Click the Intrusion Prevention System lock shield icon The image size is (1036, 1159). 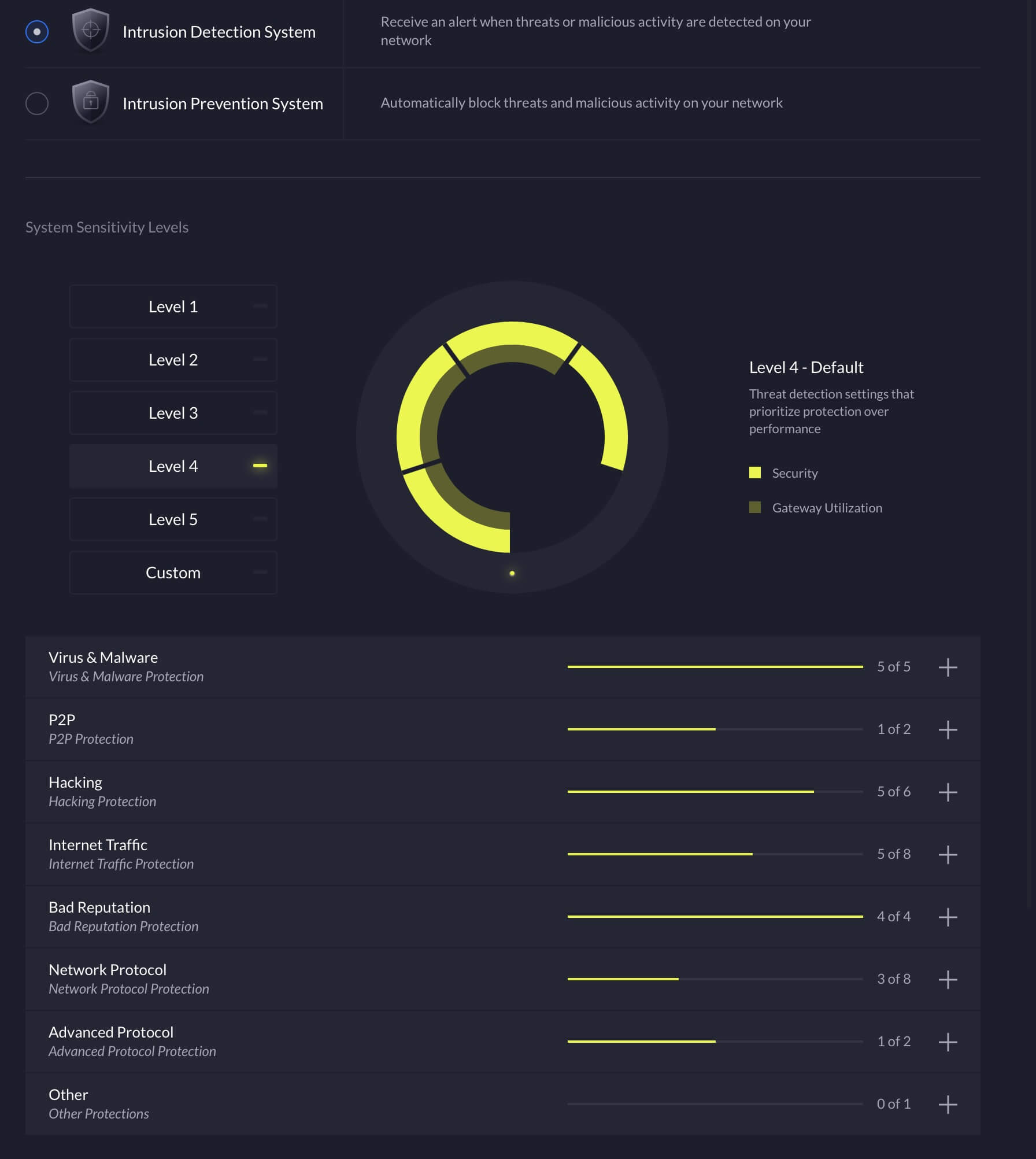(91, 102)
